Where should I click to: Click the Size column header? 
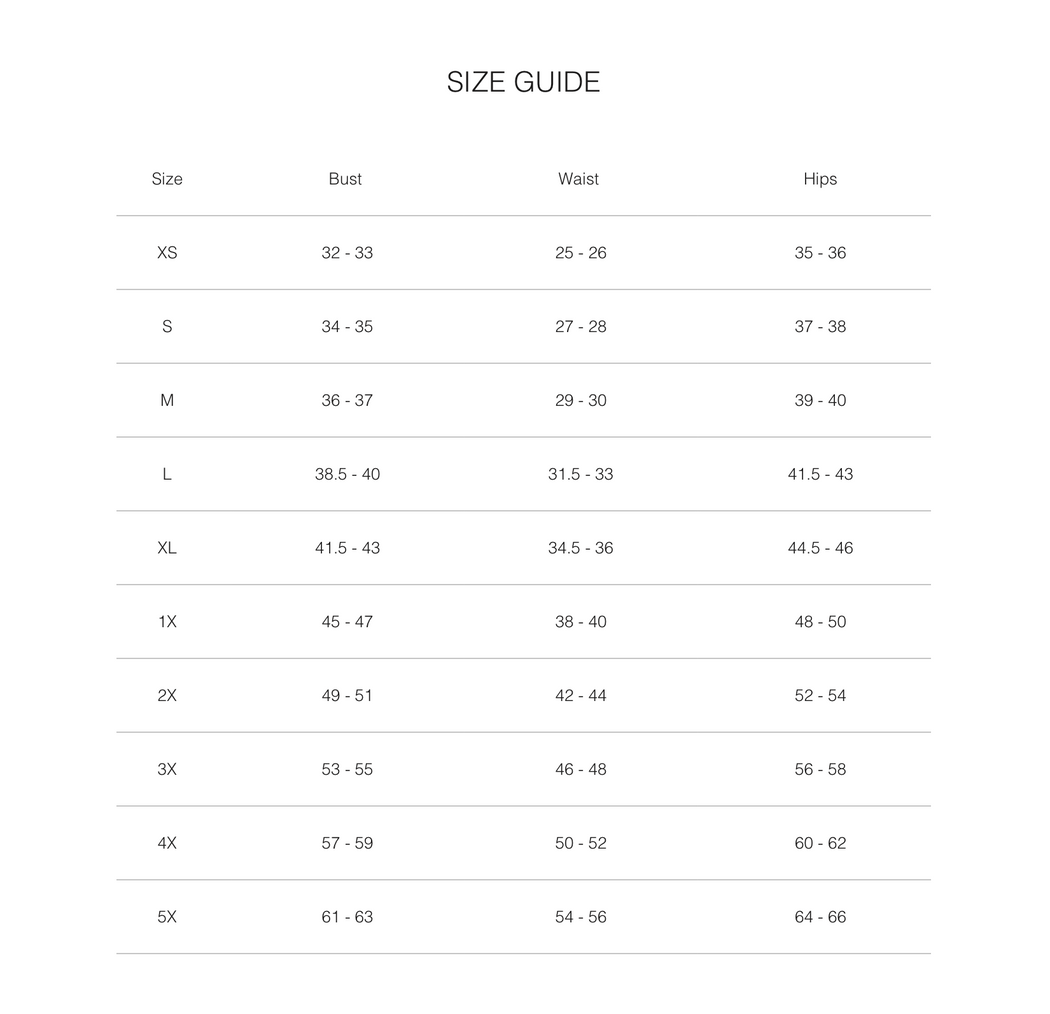coord(167,179)
